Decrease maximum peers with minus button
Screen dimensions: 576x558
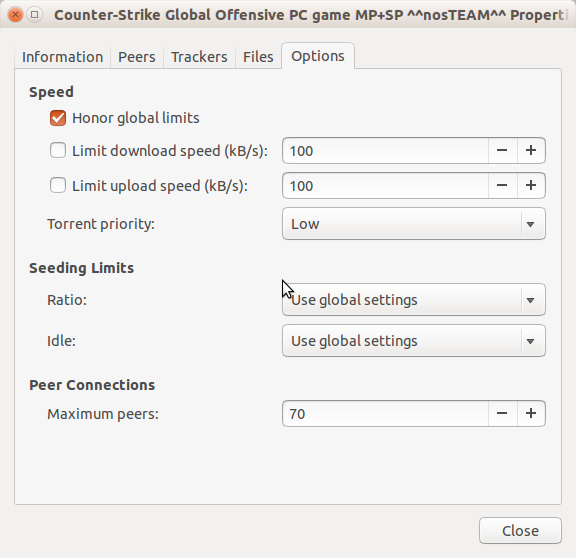coord(502,414)
